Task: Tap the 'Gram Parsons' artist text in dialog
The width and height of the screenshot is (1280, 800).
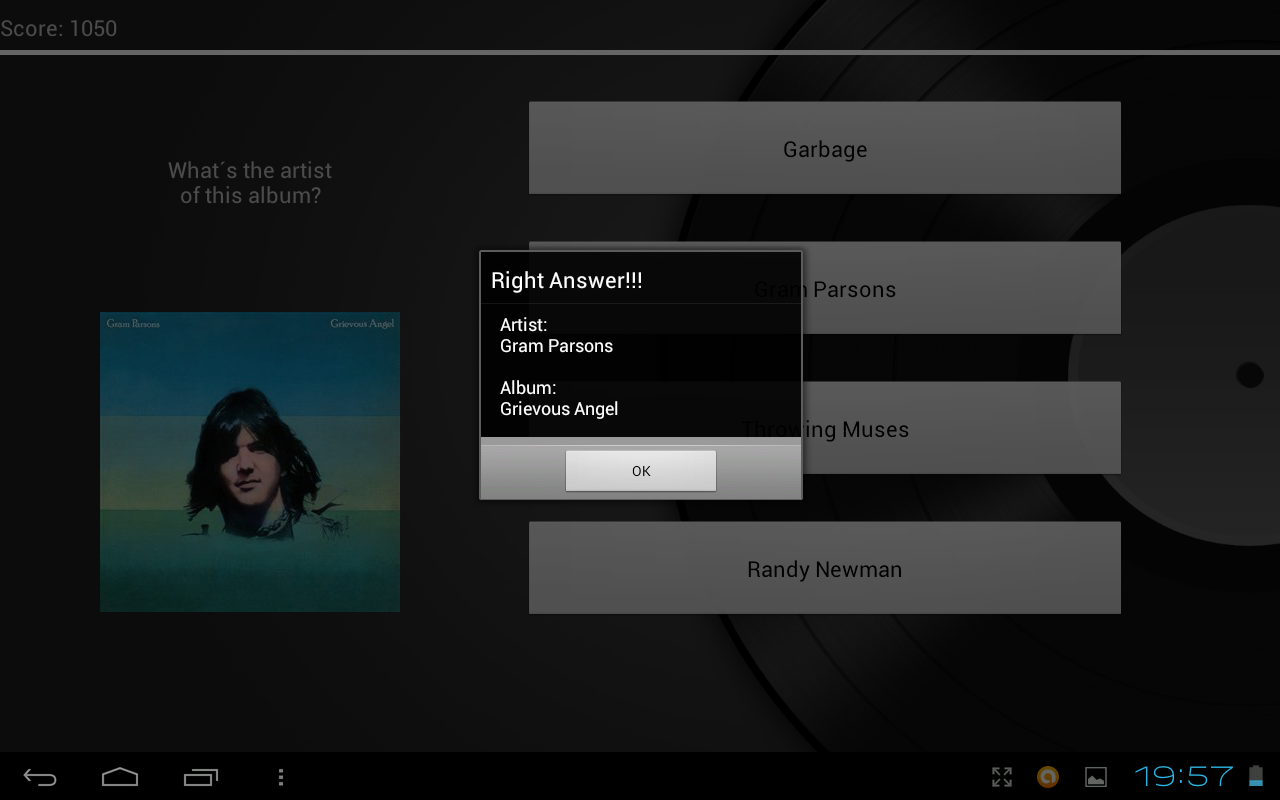Action: click(x=556, y=346)
